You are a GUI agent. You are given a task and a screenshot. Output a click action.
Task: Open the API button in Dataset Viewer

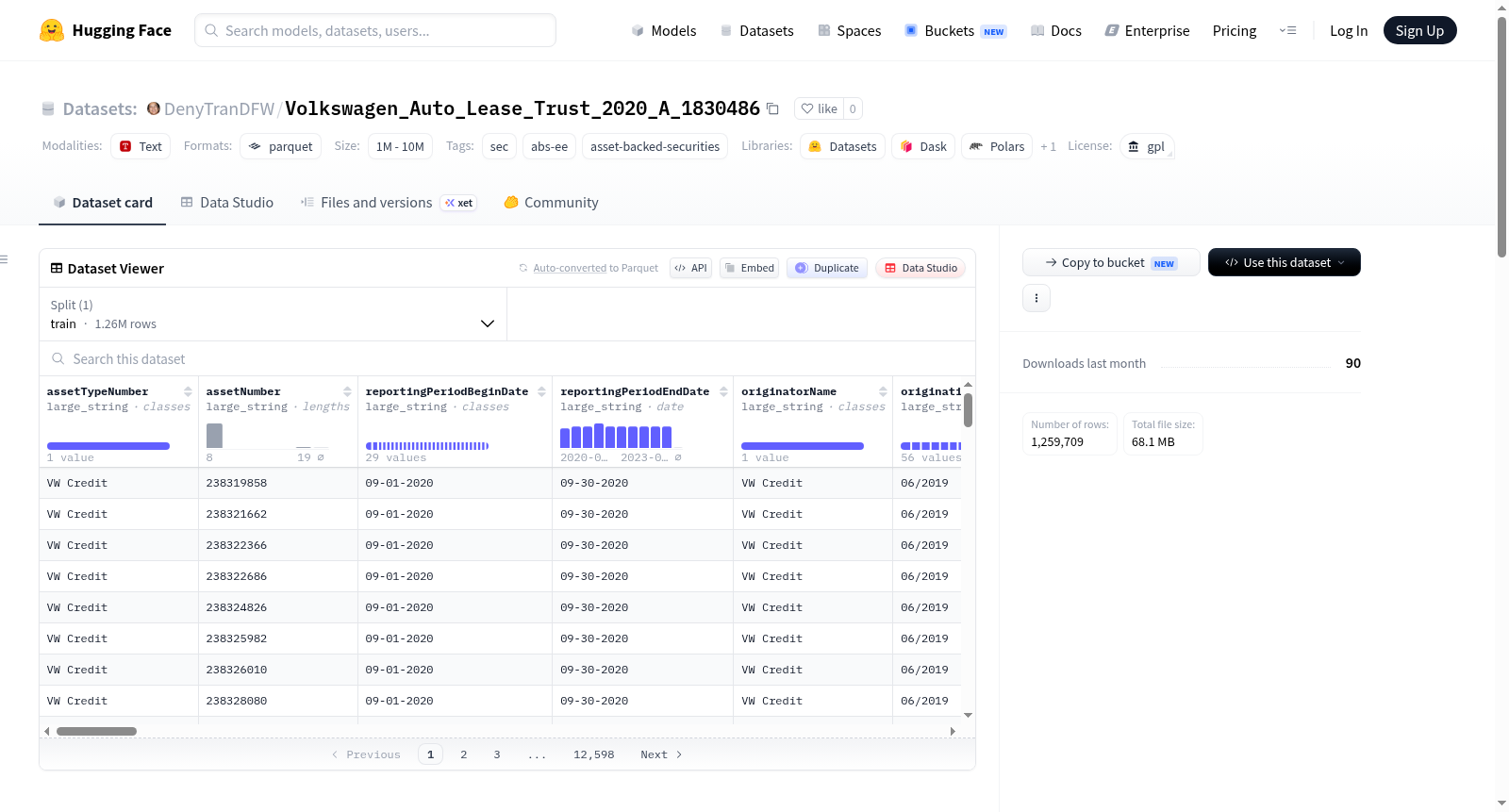click(x=690, y=268)
